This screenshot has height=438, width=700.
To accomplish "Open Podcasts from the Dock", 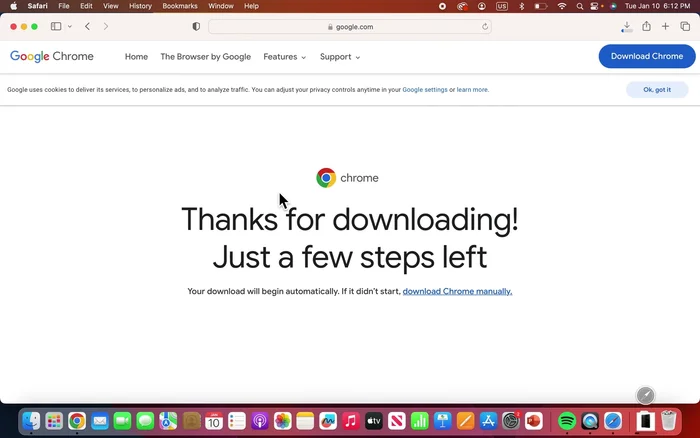I will 259,421.
